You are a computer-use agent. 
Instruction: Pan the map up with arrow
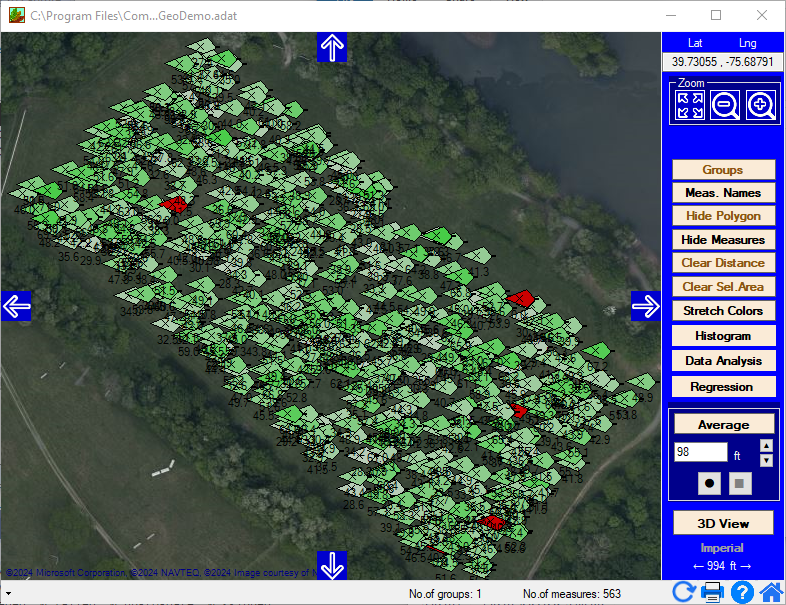point(332,47)
